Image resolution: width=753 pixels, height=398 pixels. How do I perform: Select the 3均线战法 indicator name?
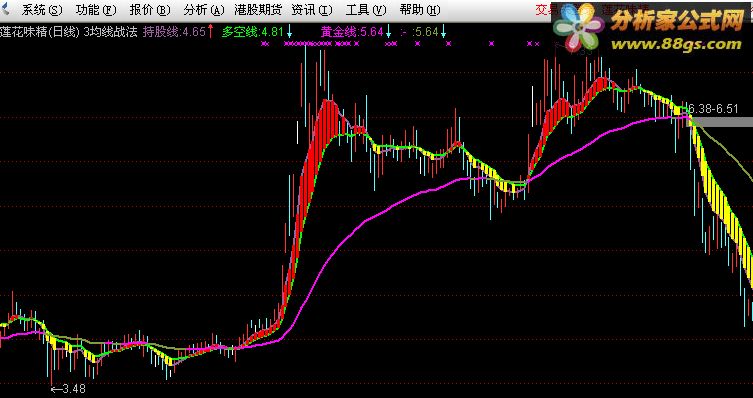coord(110,32)
